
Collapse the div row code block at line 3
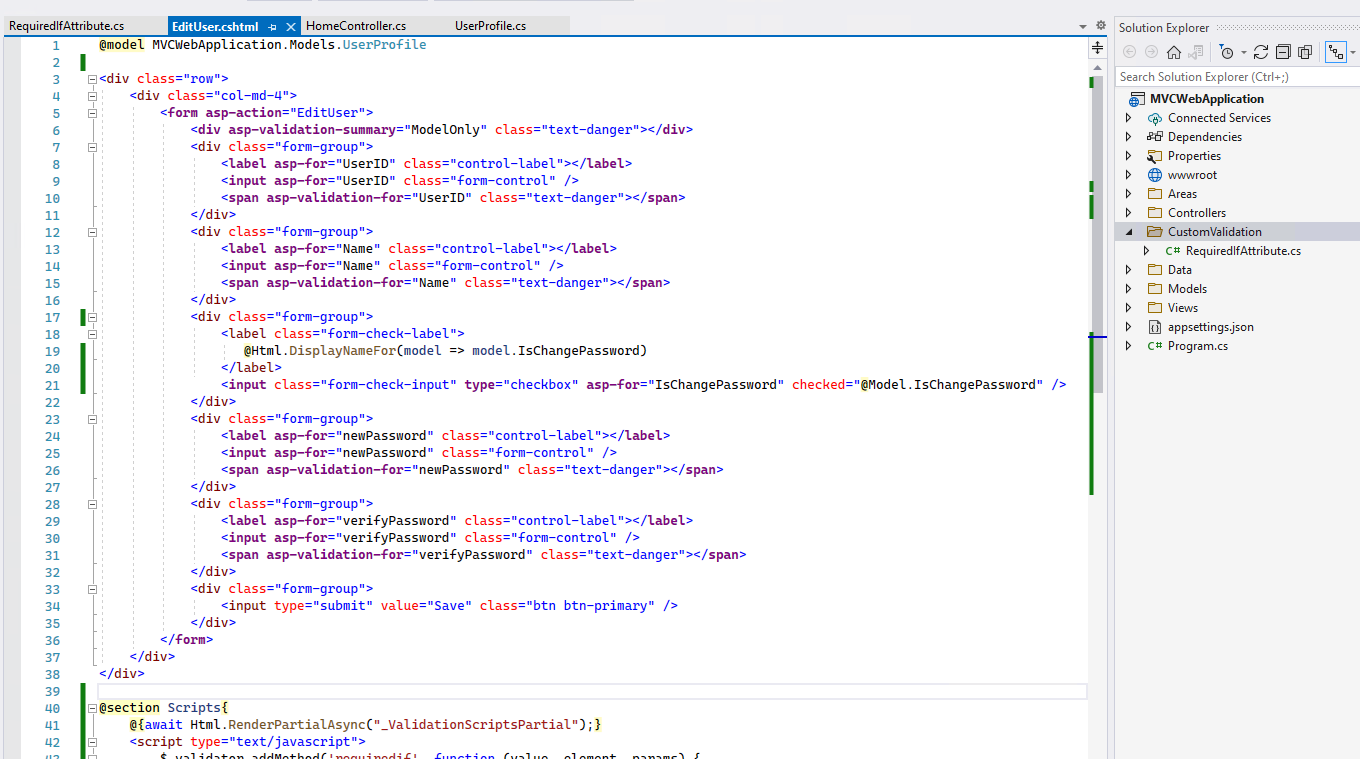pyautogui.click(x=91, y=78)
